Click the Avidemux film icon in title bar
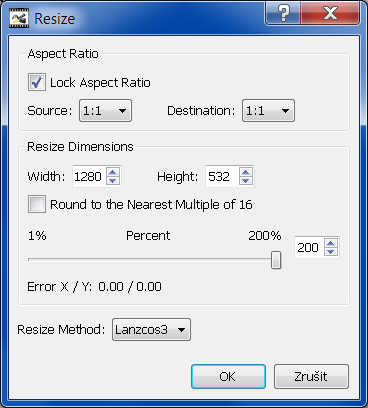 pyautogui.click(x=19, y=18)
